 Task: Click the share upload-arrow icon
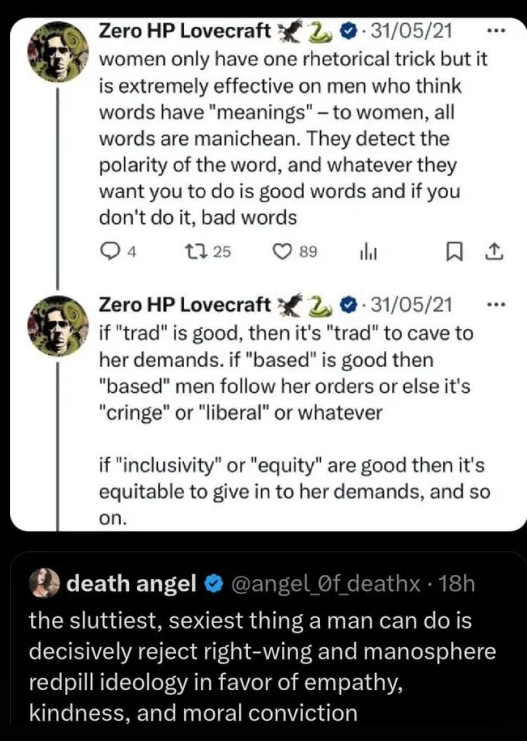[494, 252]
